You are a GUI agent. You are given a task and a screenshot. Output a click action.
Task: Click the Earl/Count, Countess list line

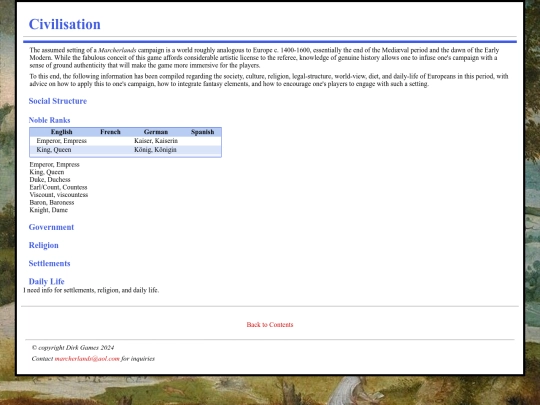(x=58, y=187)
